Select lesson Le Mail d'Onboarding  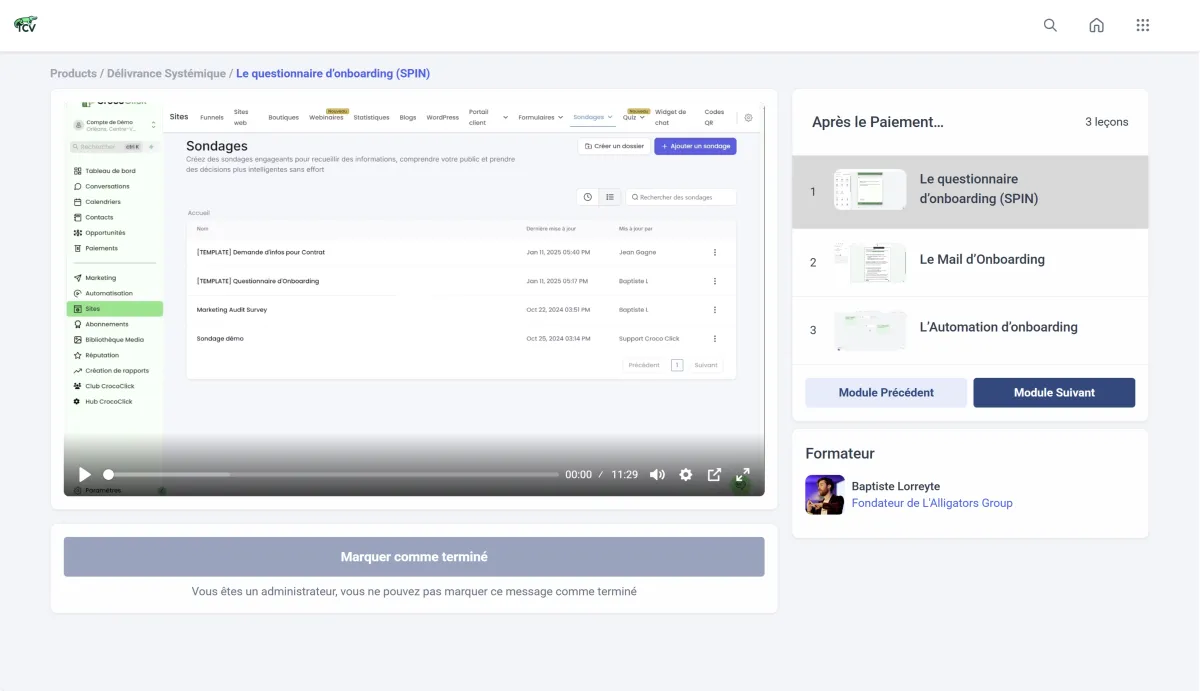click(970, 263)
